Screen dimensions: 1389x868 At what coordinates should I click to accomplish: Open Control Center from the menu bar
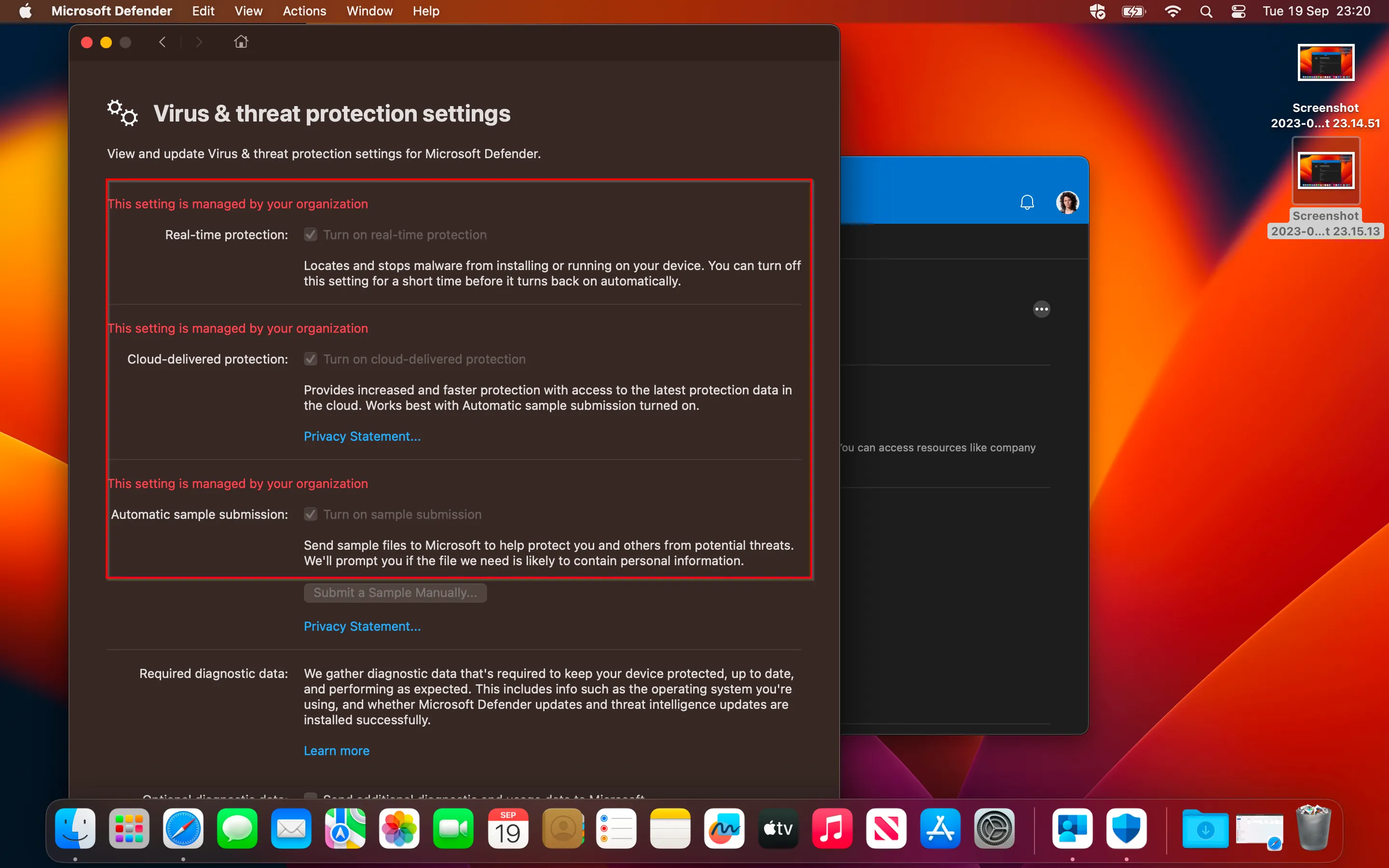[x=1238, y=11]
